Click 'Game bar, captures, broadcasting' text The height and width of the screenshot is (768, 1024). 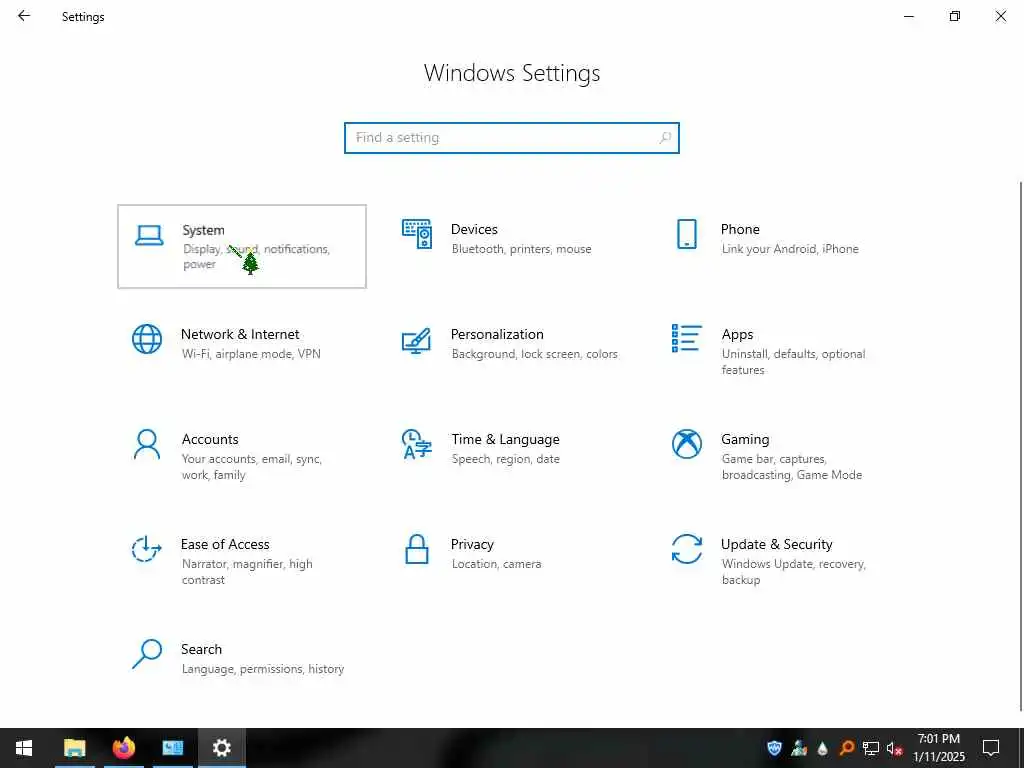coord(792,467)
